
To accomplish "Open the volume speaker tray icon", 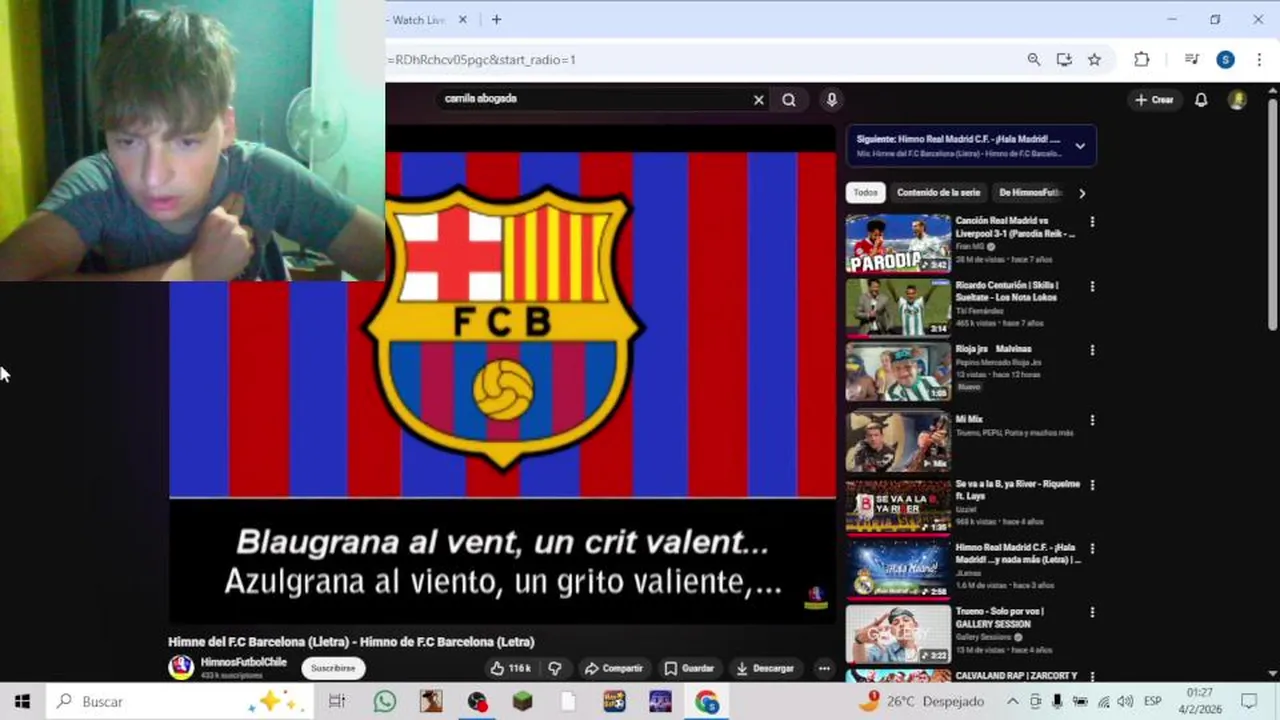I will [1125, 701].
